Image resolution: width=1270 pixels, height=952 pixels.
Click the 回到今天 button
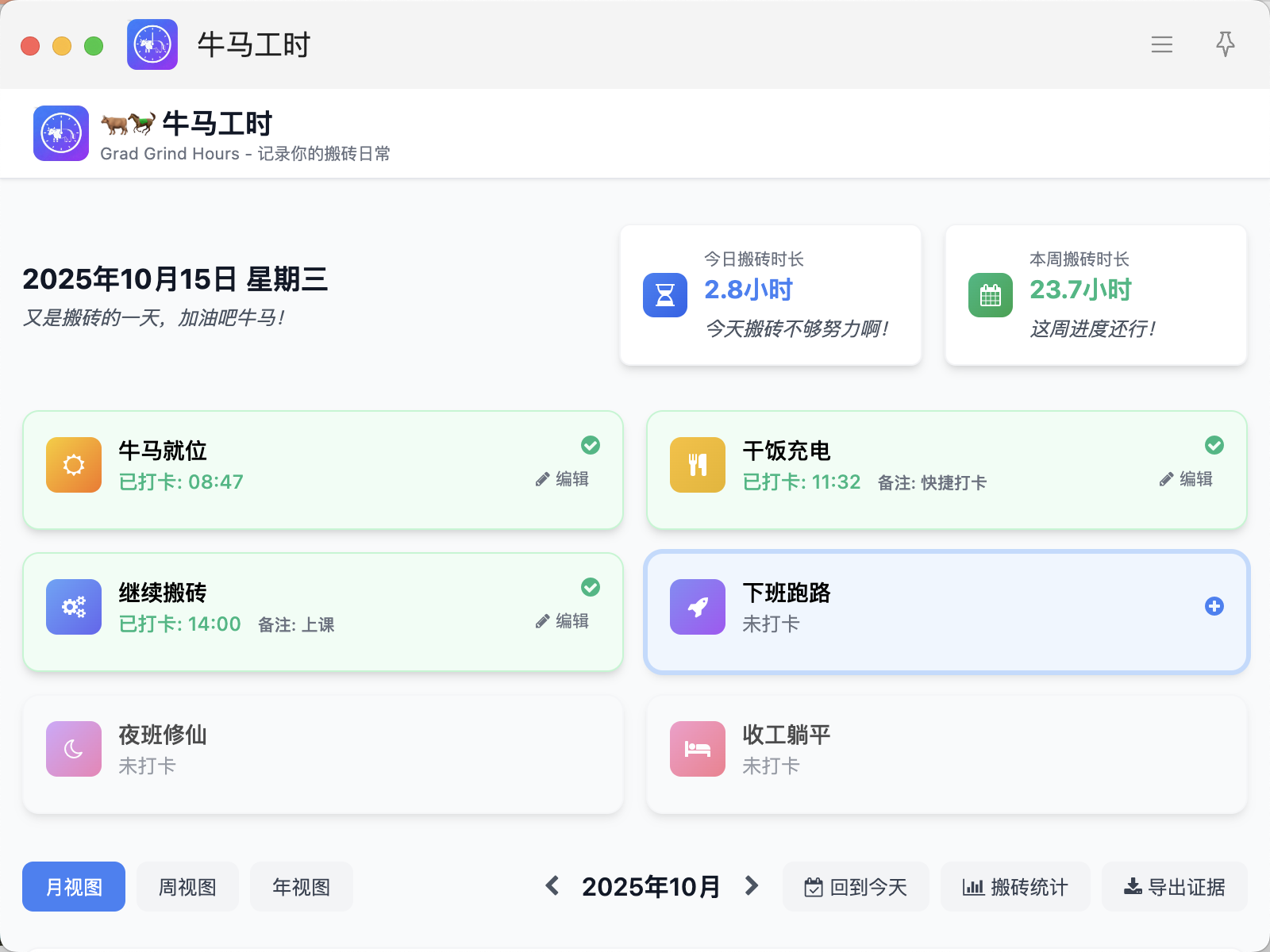point(856,887)
